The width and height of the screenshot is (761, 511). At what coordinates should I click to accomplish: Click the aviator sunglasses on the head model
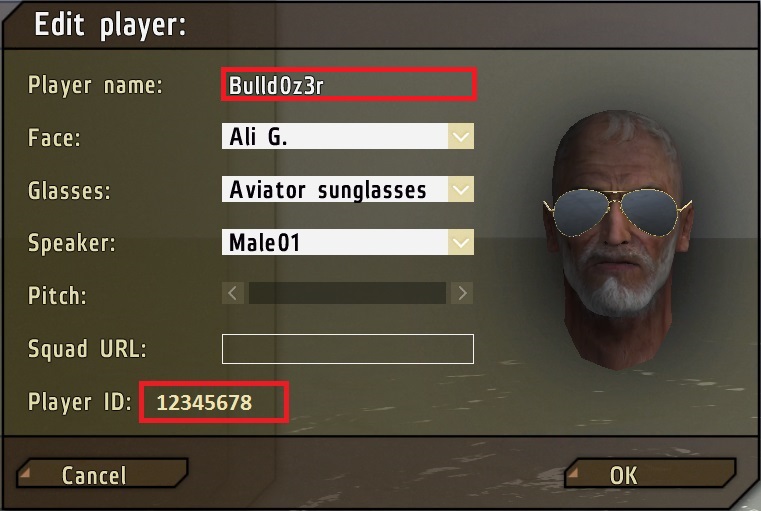pos(617,211)
